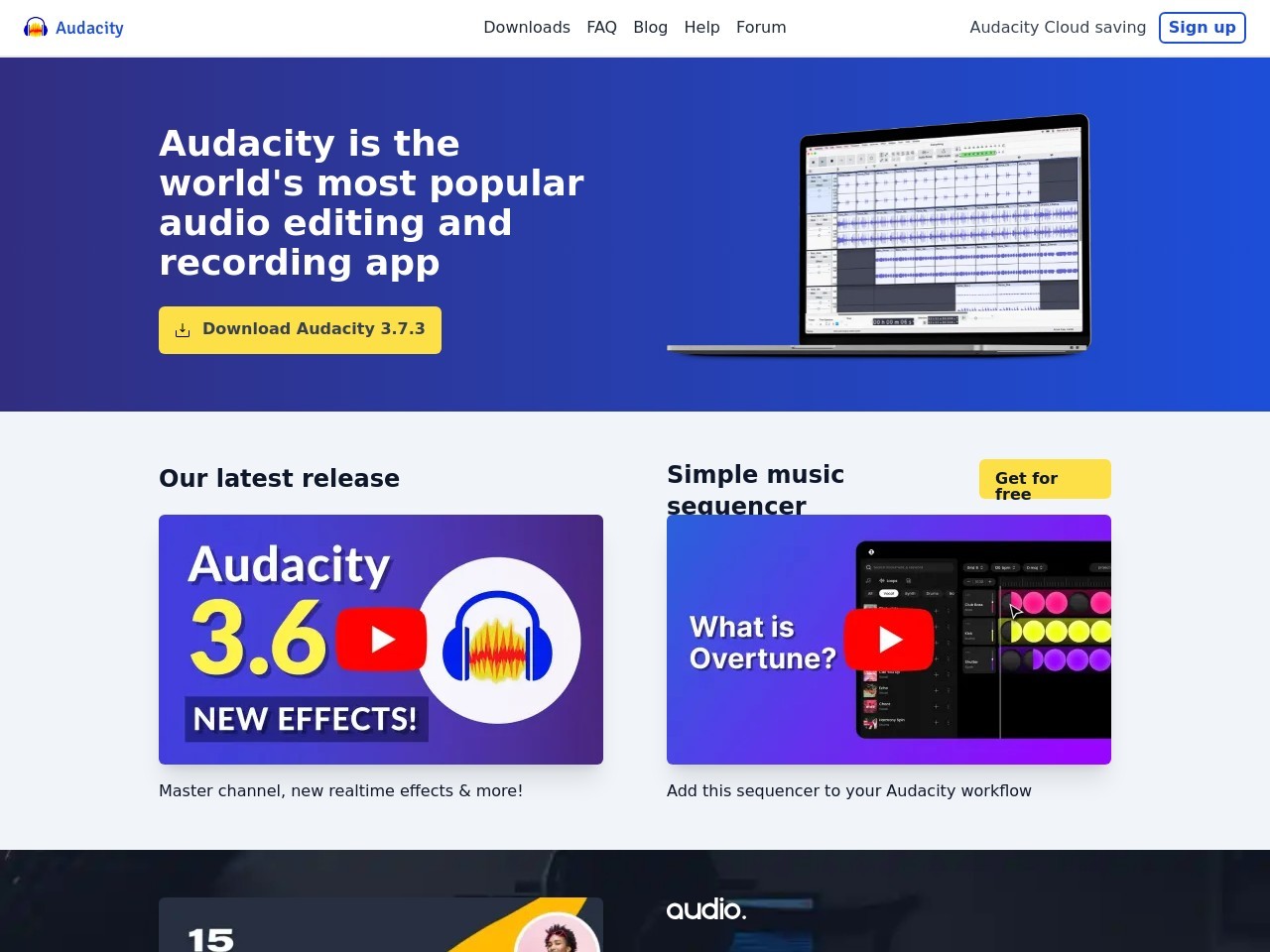The image size is (1270, 952).
Task: Open the Downloads menu item
Action: 527,28
